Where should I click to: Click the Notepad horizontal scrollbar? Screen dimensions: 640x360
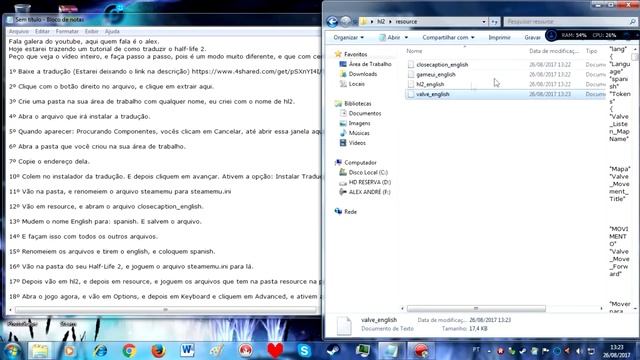(165, 310)
